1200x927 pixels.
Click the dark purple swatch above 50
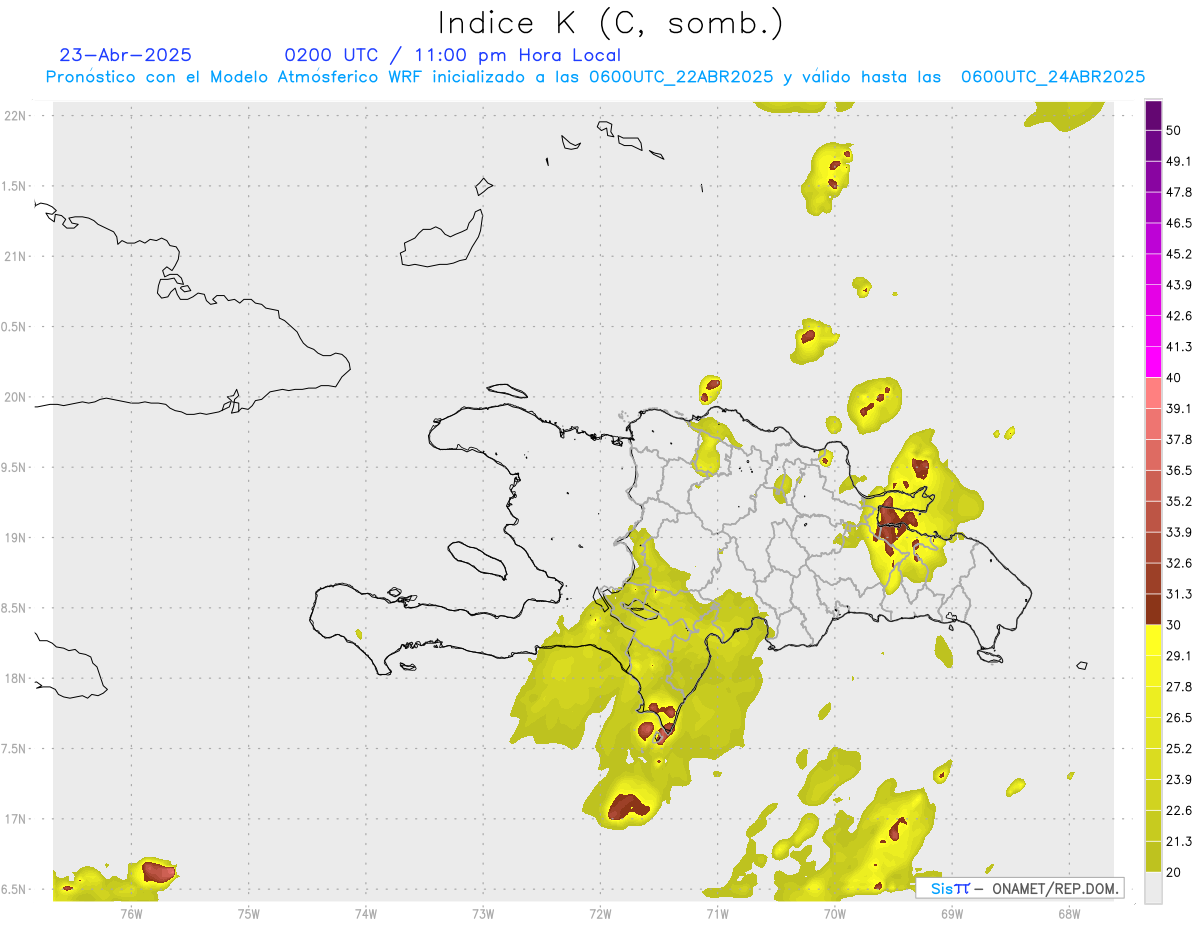(x=1154, y=116)
